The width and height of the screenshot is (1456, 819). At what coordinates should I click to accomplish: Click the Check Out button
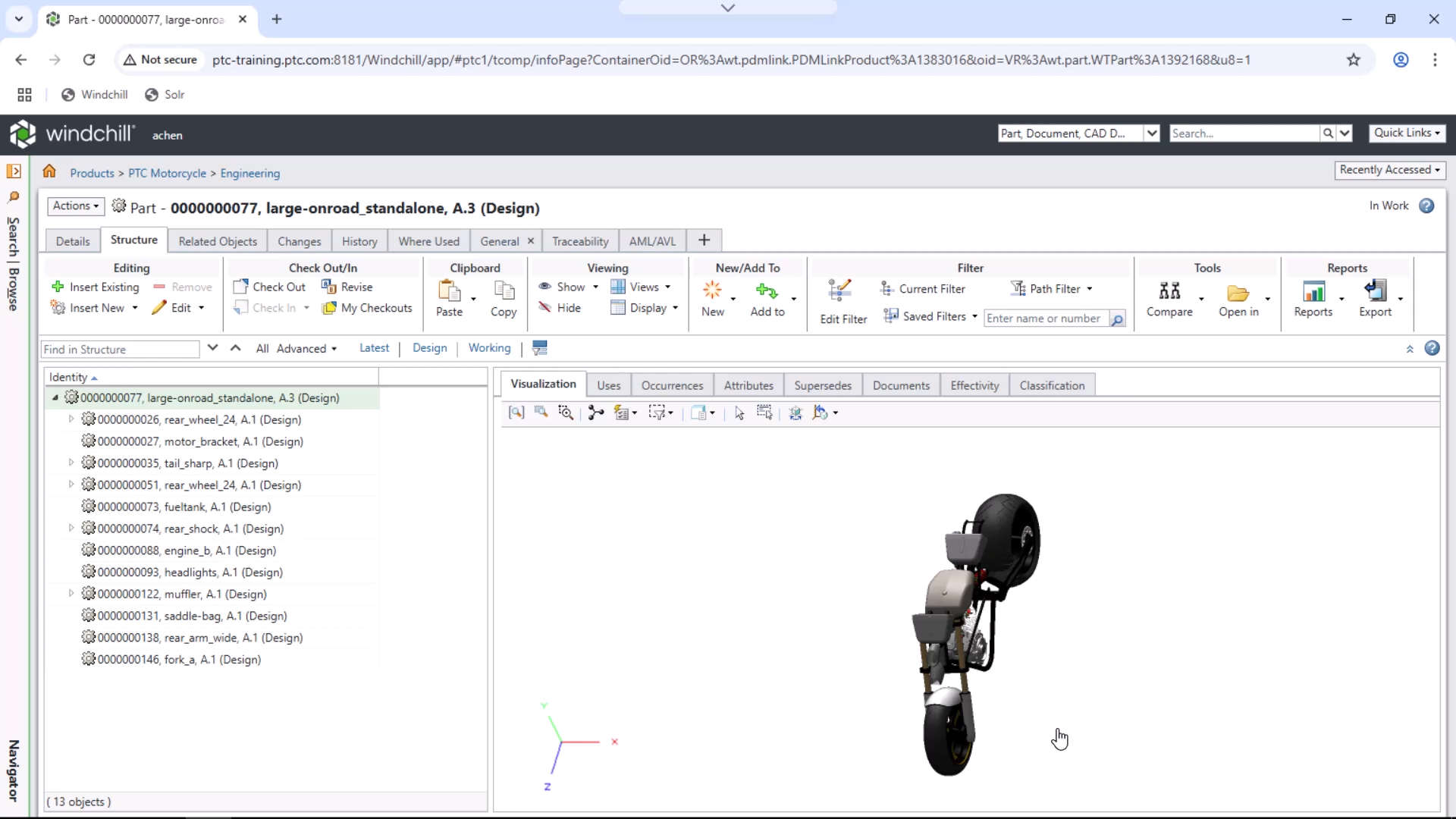270,287
